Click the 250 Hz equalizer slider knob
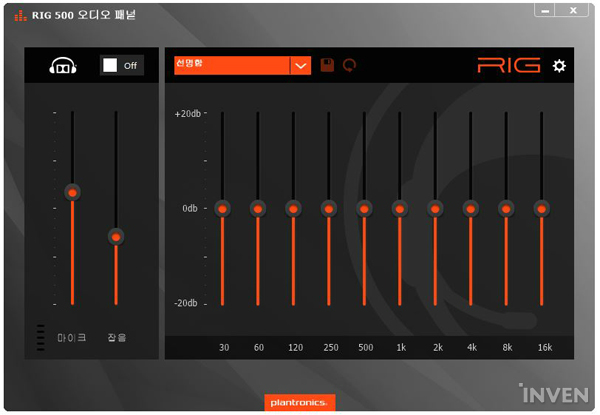The image size is (600, 415). pos(329,209)
